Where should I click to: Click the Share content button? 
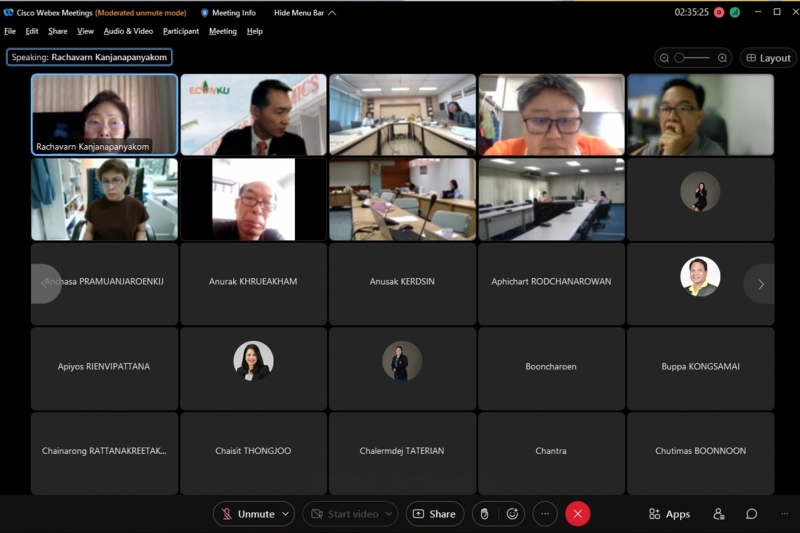click(434, 514)
